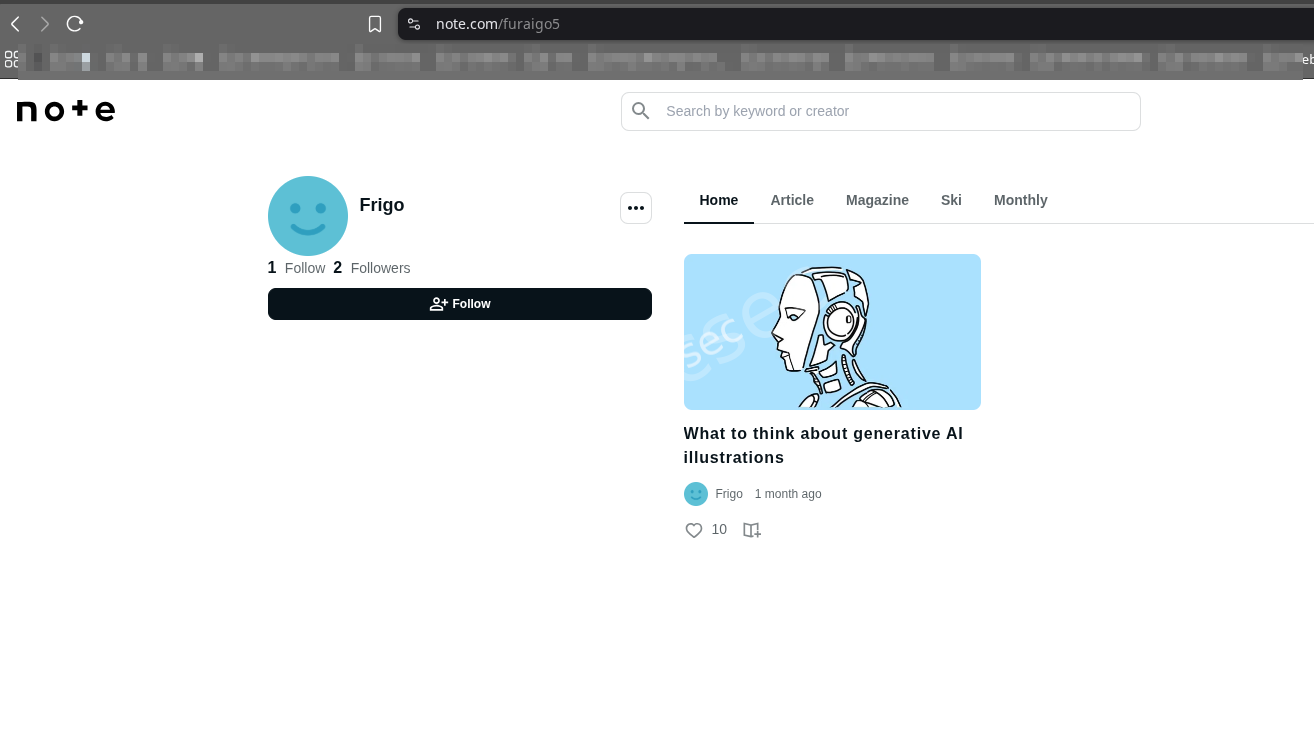Screen dimensions: 1314x741
Task: Reload the current page
Action: pyautogui.click(x=75, y=24)
